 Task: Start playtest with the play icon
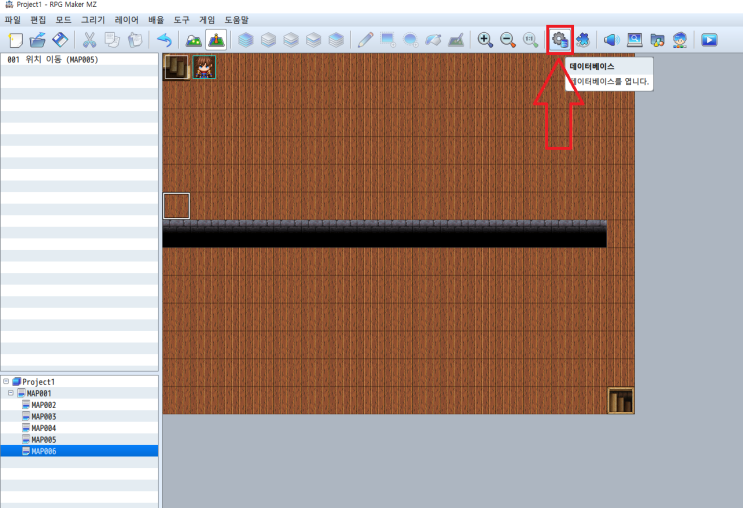point(709,40)
